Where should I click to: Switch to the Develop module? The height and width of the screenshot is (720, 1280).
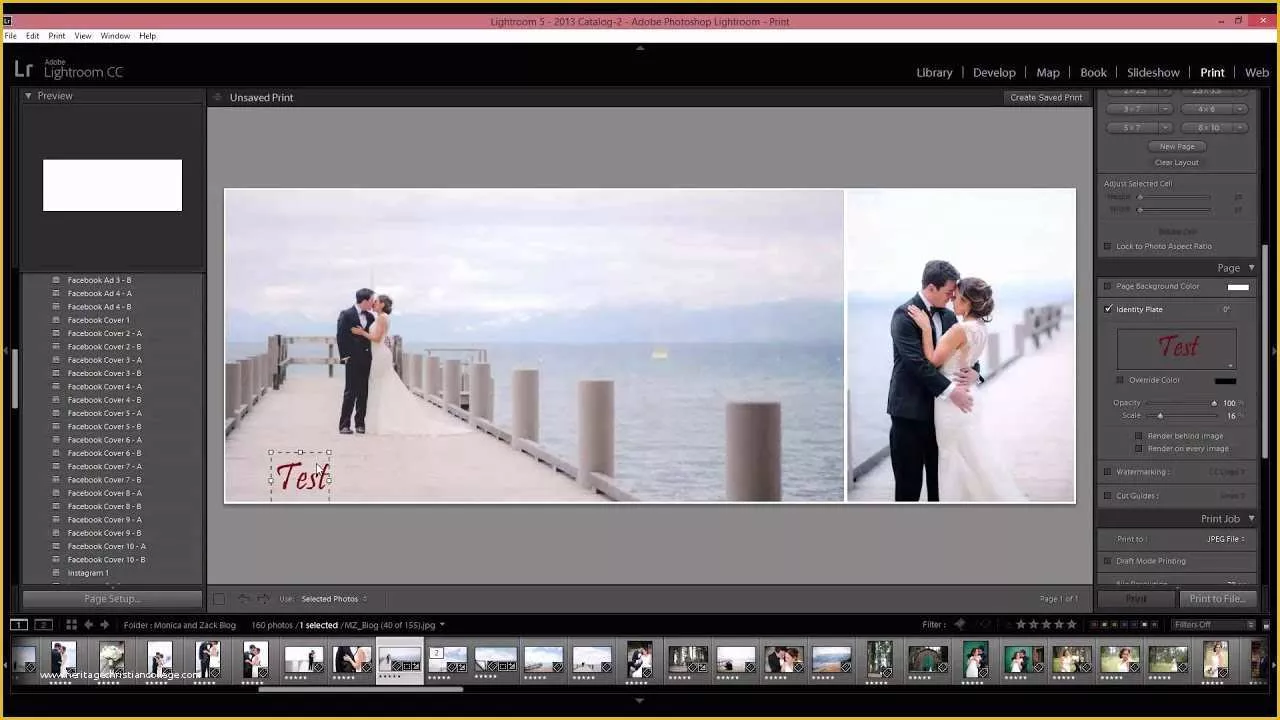point(994,72)
